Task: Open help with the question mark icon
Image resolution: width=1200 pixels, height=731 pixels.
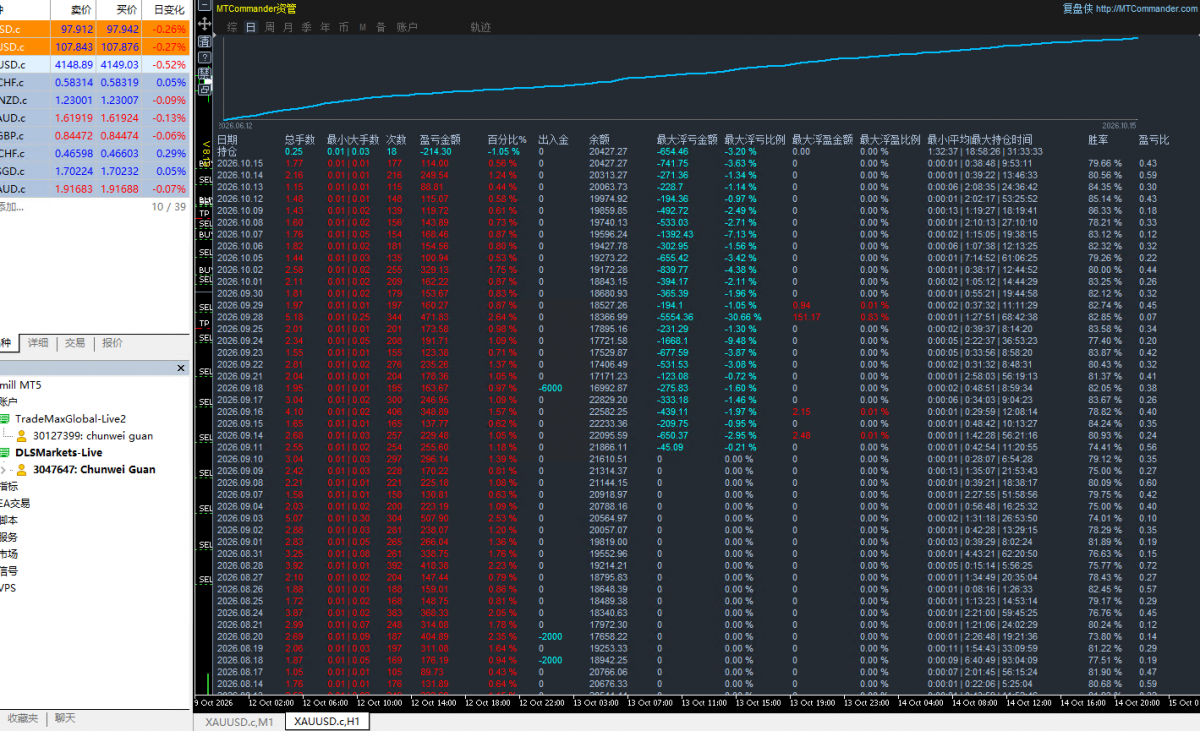Action: pos(204,57)
